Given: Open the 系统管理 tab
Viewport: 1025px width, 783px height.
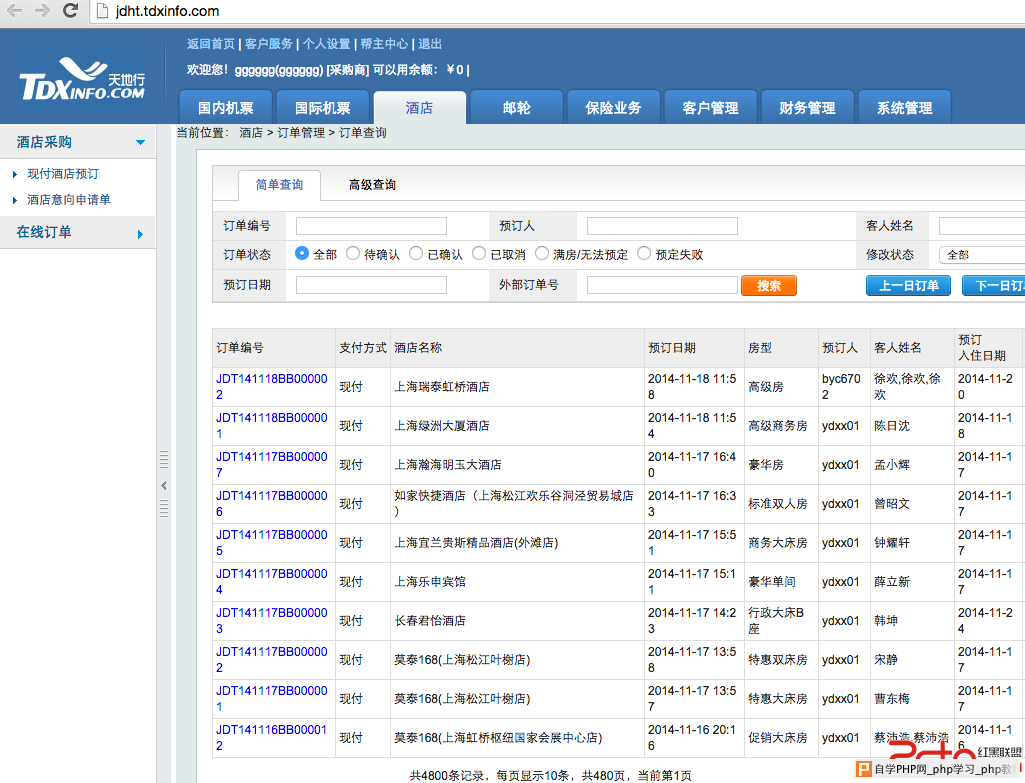Looking at the screenshot, I should coord(904,108).
